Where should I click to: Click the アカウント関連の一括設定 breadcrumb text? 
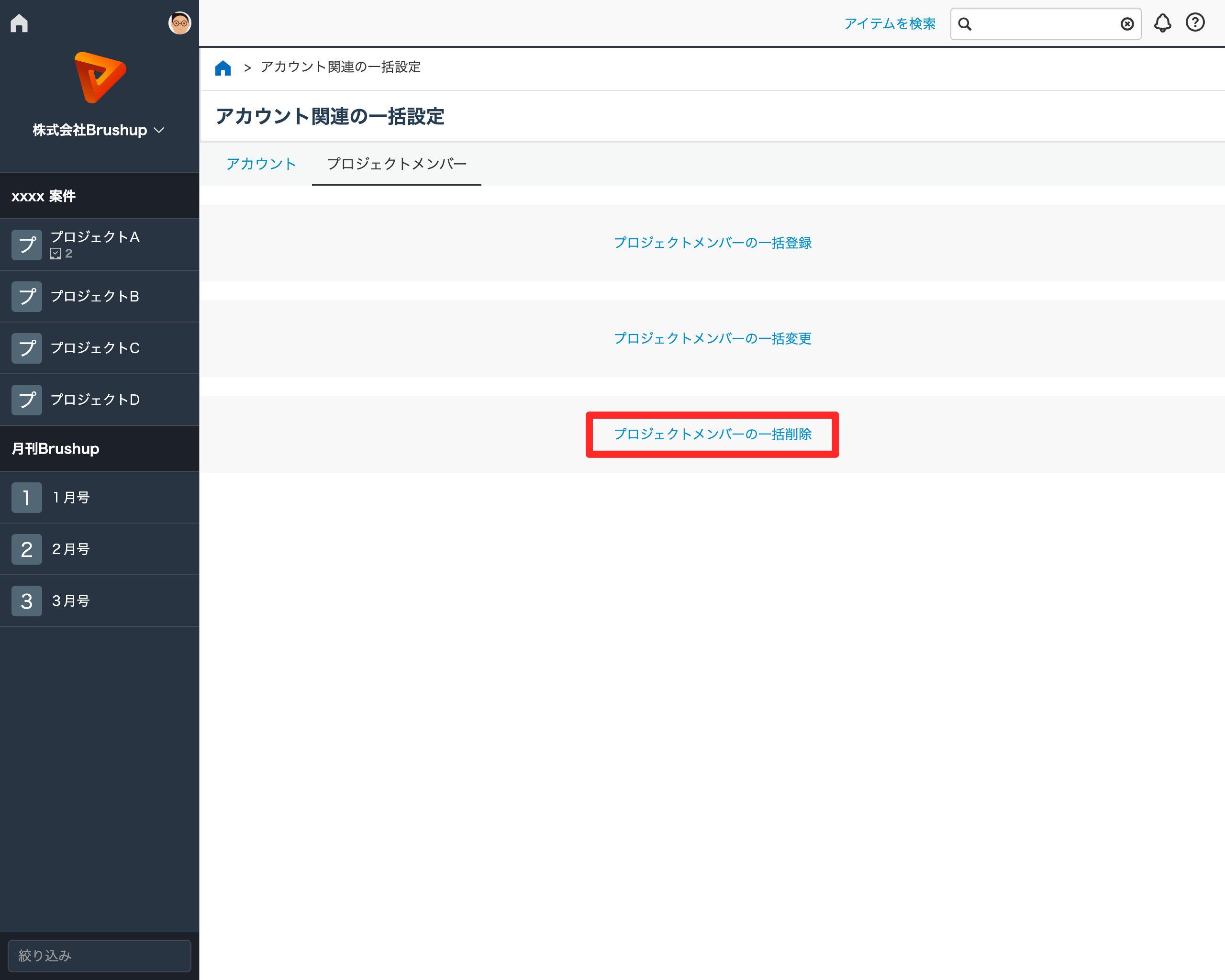click(x=341, y=67)
